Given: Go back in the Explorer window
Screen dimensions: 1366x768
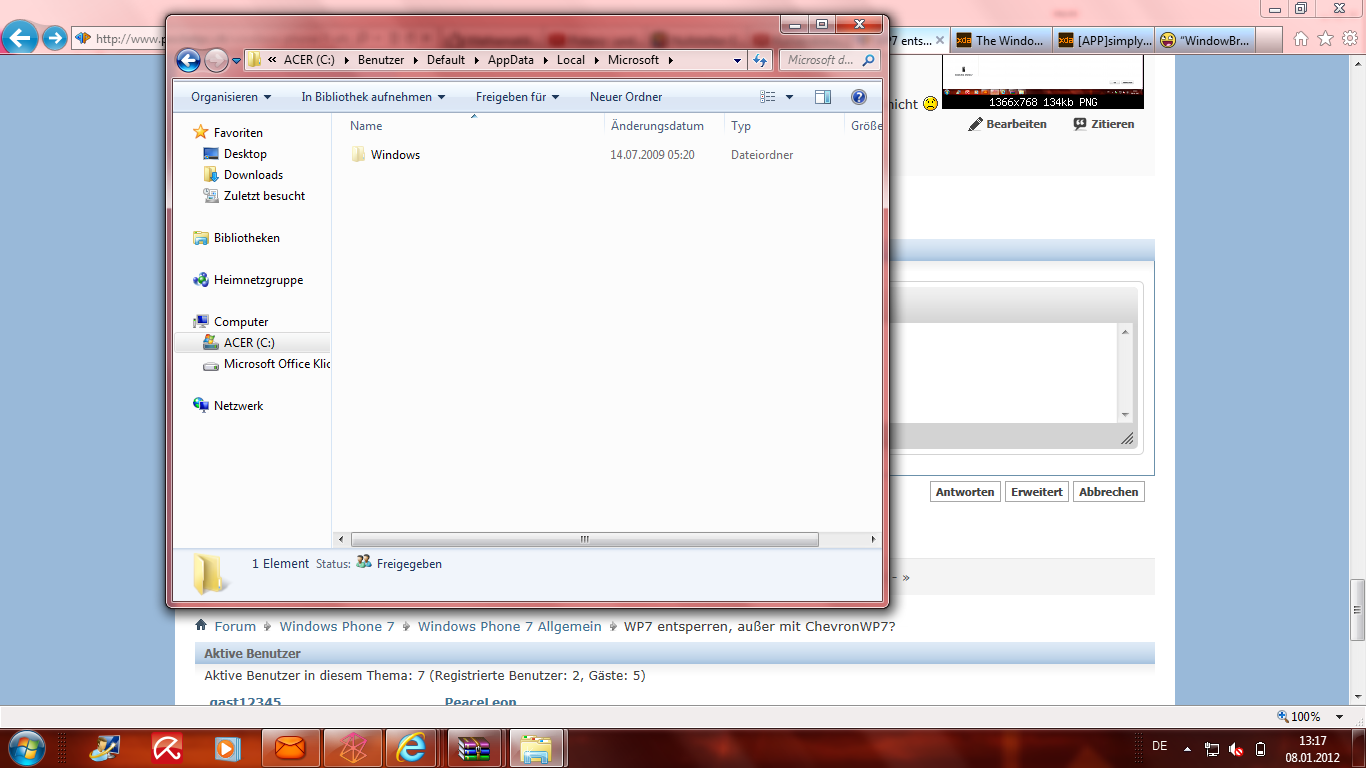Looking at the screenshot, I should click(x=188, y=60).
